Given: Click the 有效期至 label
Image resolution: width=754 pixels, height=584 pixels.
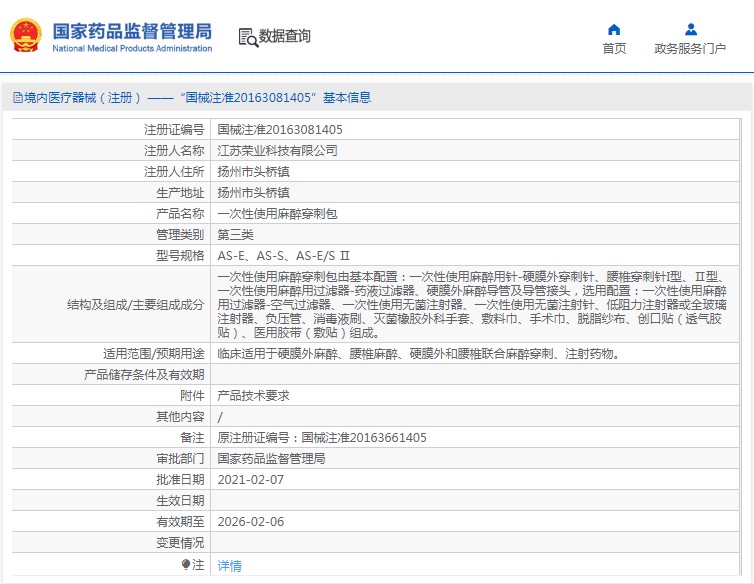Looking at the screenshot, I should pos(180,522).
